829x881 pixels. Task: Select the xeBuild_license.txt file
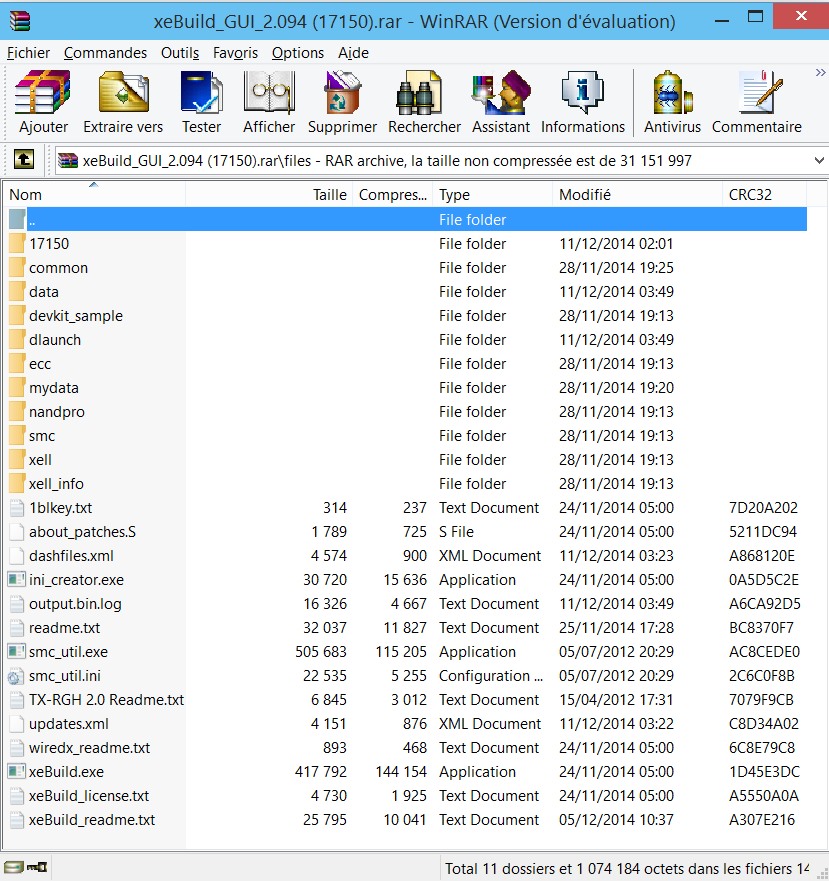coord(89,796)
